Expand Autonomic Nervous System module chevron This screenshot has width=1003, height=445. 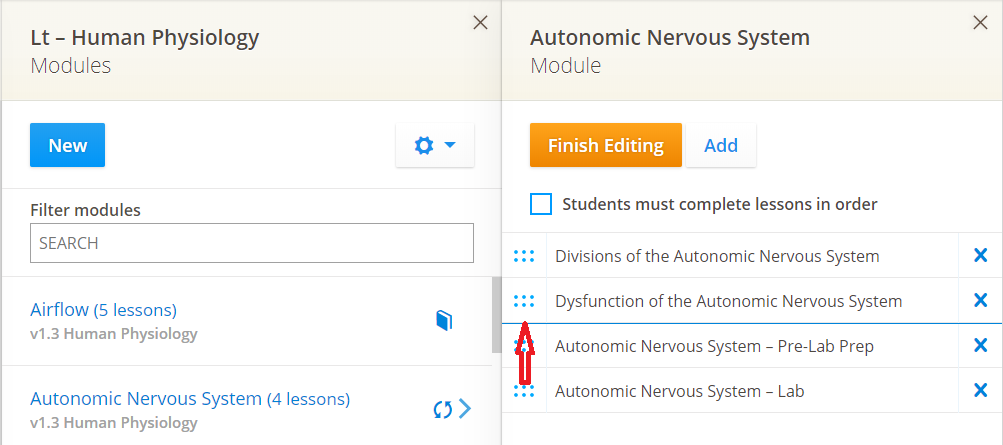tap(465, 409)
